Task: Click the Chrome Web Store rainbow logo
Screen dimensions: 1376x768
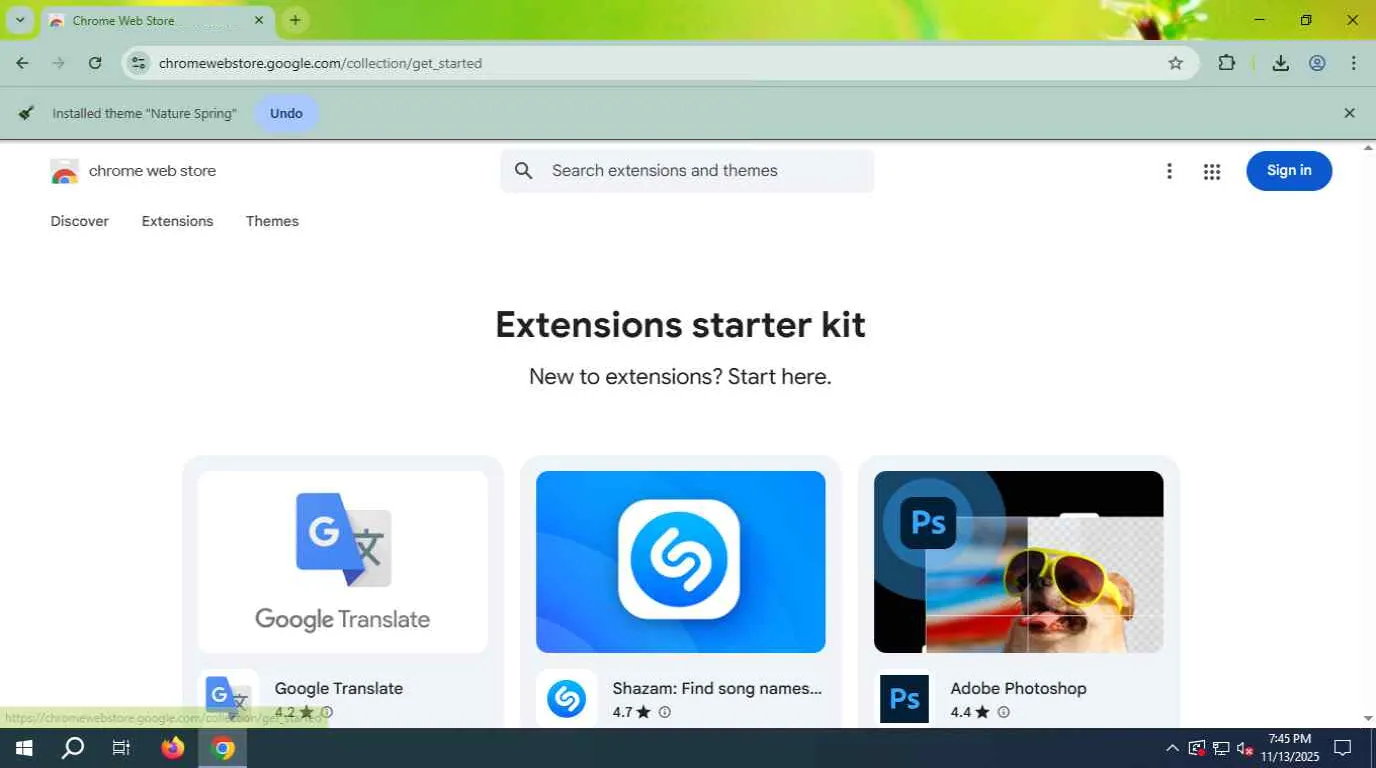Action: coord(64,171)
